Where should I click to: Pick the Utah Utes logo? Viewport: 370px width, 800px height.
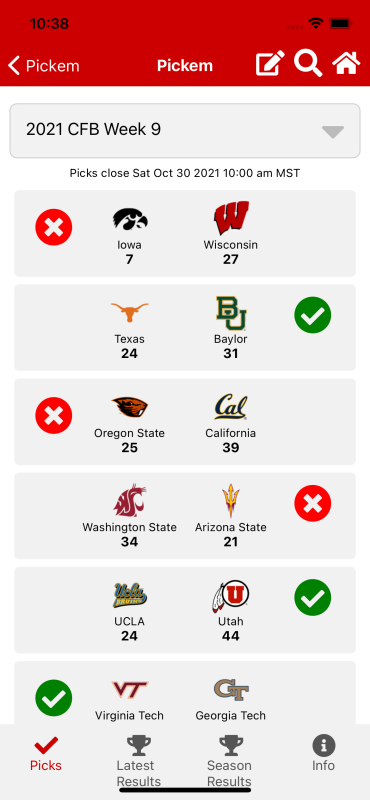[x=231, y=596]
